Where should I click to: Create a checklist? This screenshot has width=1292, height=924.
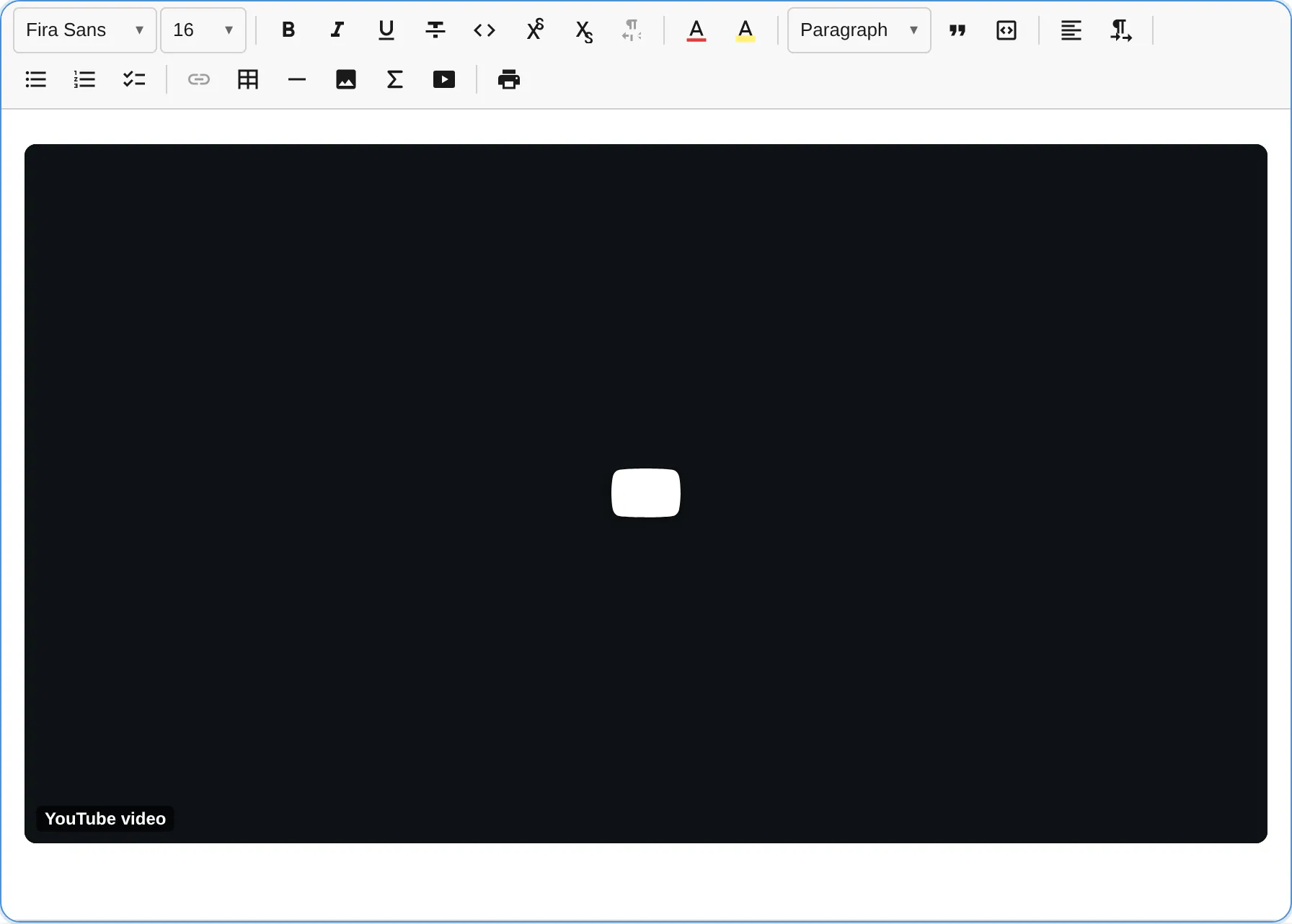coord(134,79)
